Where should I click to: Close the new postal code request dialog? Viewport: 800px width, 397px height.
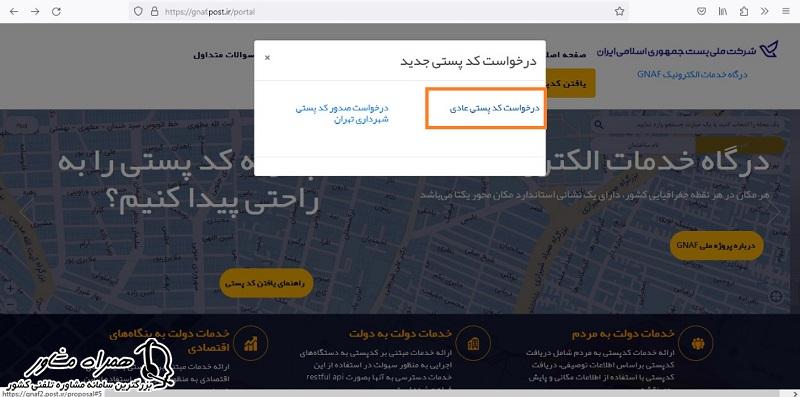tap(267, 58)
